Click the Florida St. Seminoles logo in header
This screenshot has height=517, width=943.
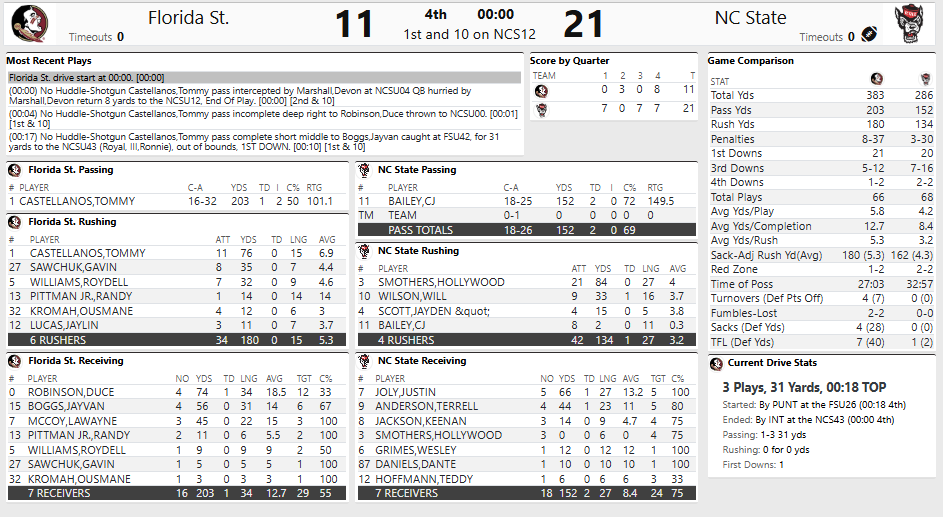pos(25,24)
